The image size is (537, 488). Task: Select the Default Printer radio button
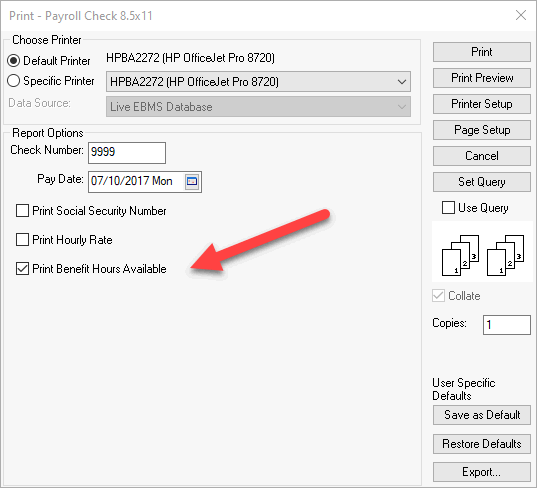pos(13,61)
